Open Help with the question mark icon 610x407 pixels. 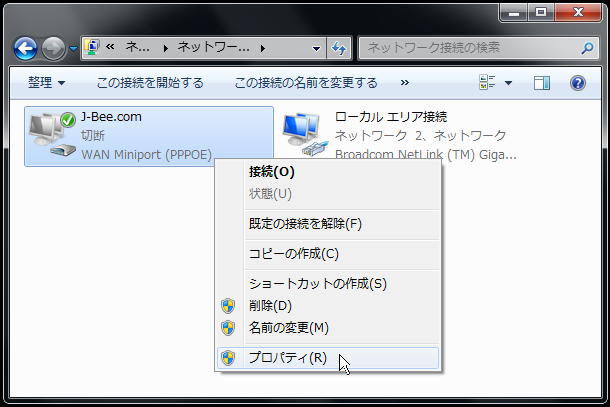tap(578, 83)
